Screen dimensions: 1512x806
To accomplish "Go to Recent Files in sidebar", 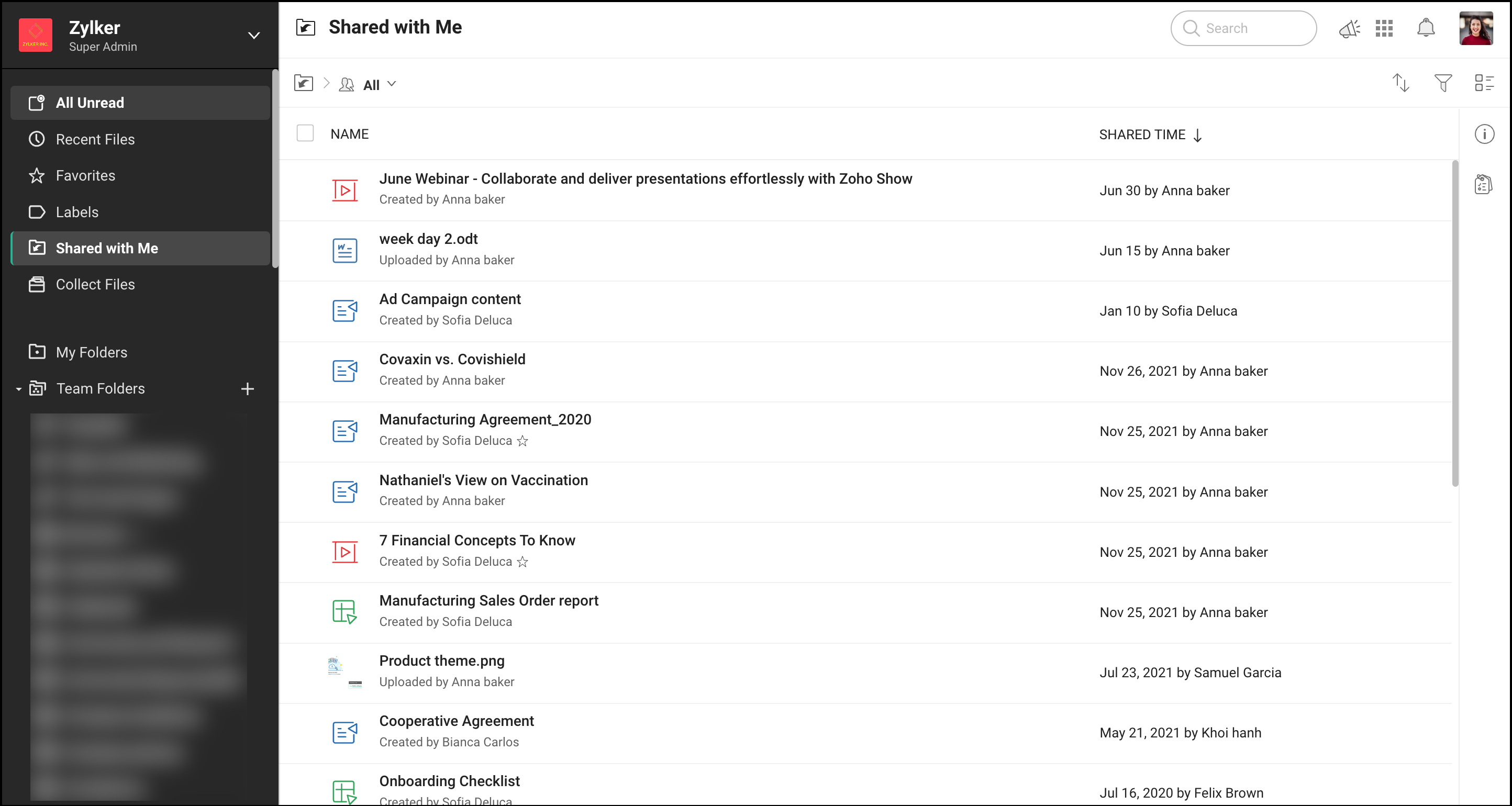I will 95,140.
